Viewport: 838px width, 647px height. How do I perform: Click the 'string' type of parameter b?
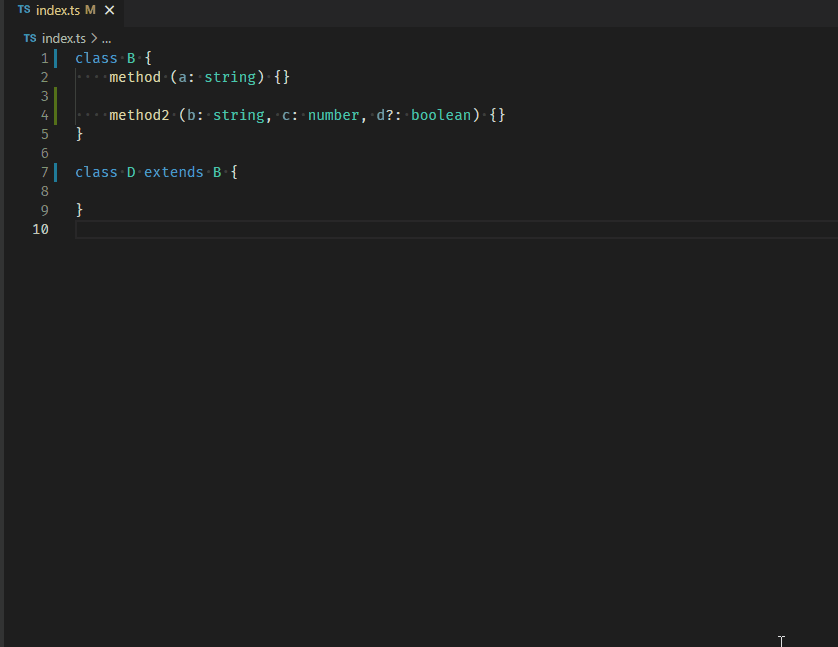239,115
